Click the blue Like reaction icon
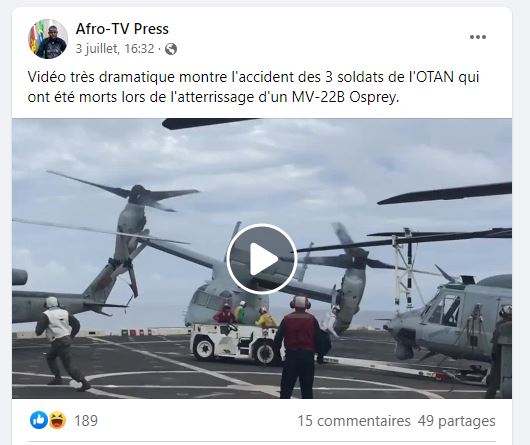530x445 pixels. pyautogui.click(x=39, y=420)
